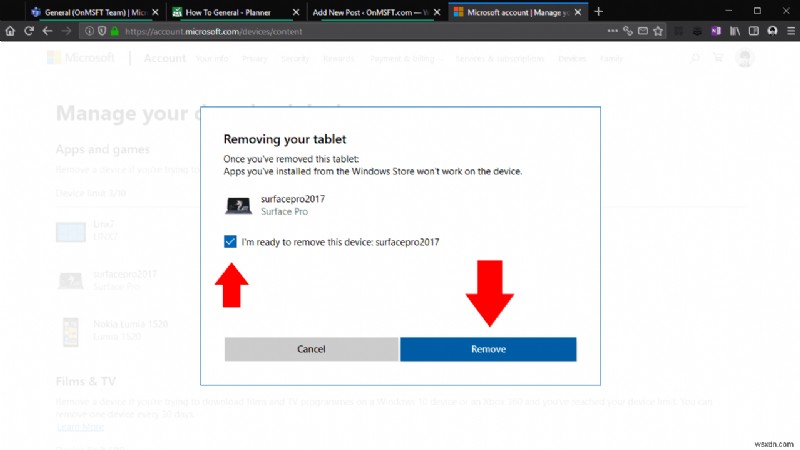Go forward using the forward arrow
The width and height of the screenshot is (800, 450).
66,31
